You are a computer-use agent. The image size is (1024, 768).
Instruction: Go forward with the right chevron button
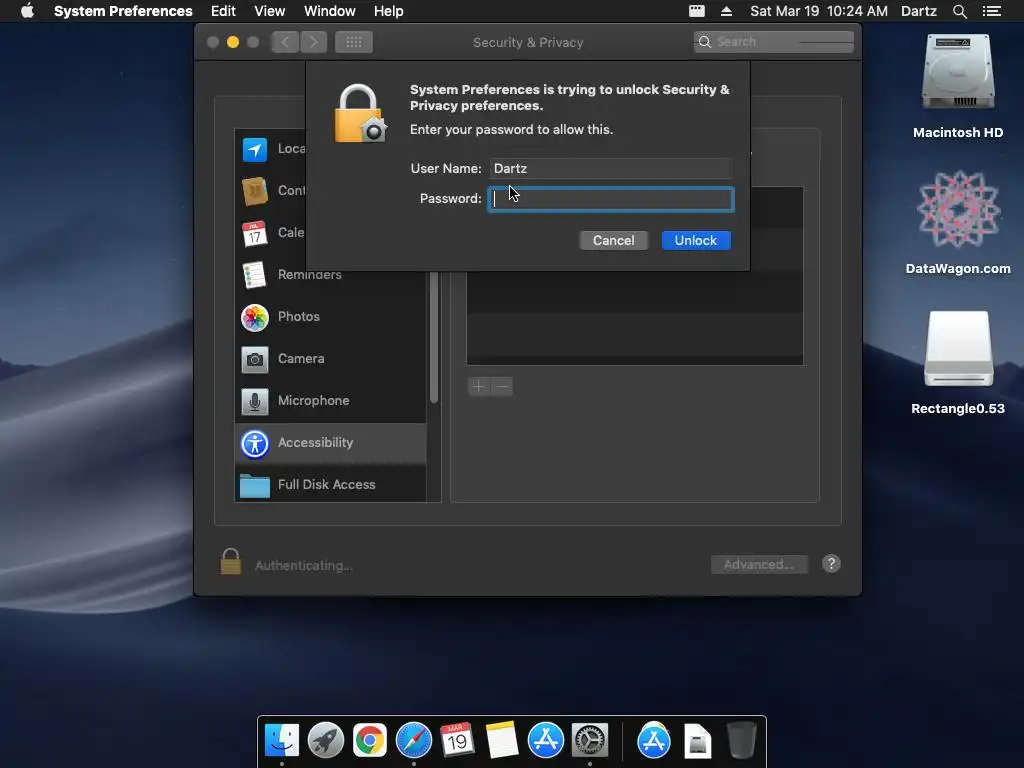[313, 42]
